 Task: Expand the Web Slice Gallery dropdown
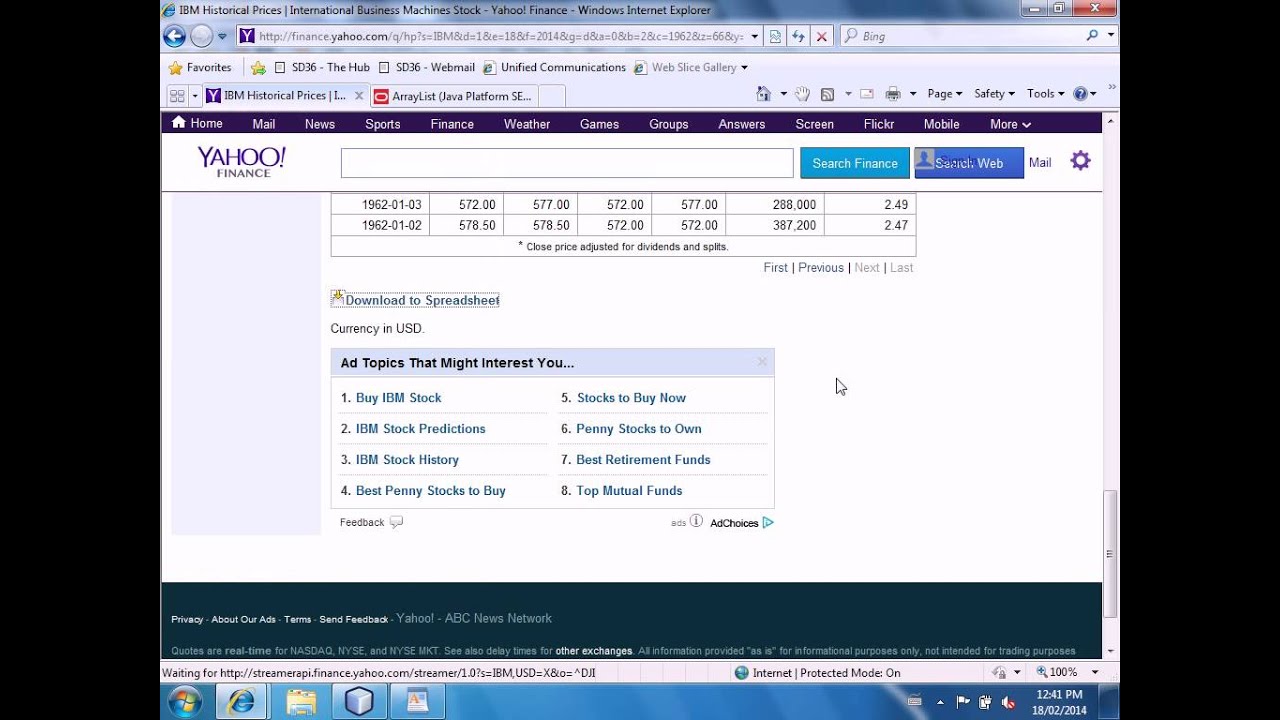coord(744,68)
